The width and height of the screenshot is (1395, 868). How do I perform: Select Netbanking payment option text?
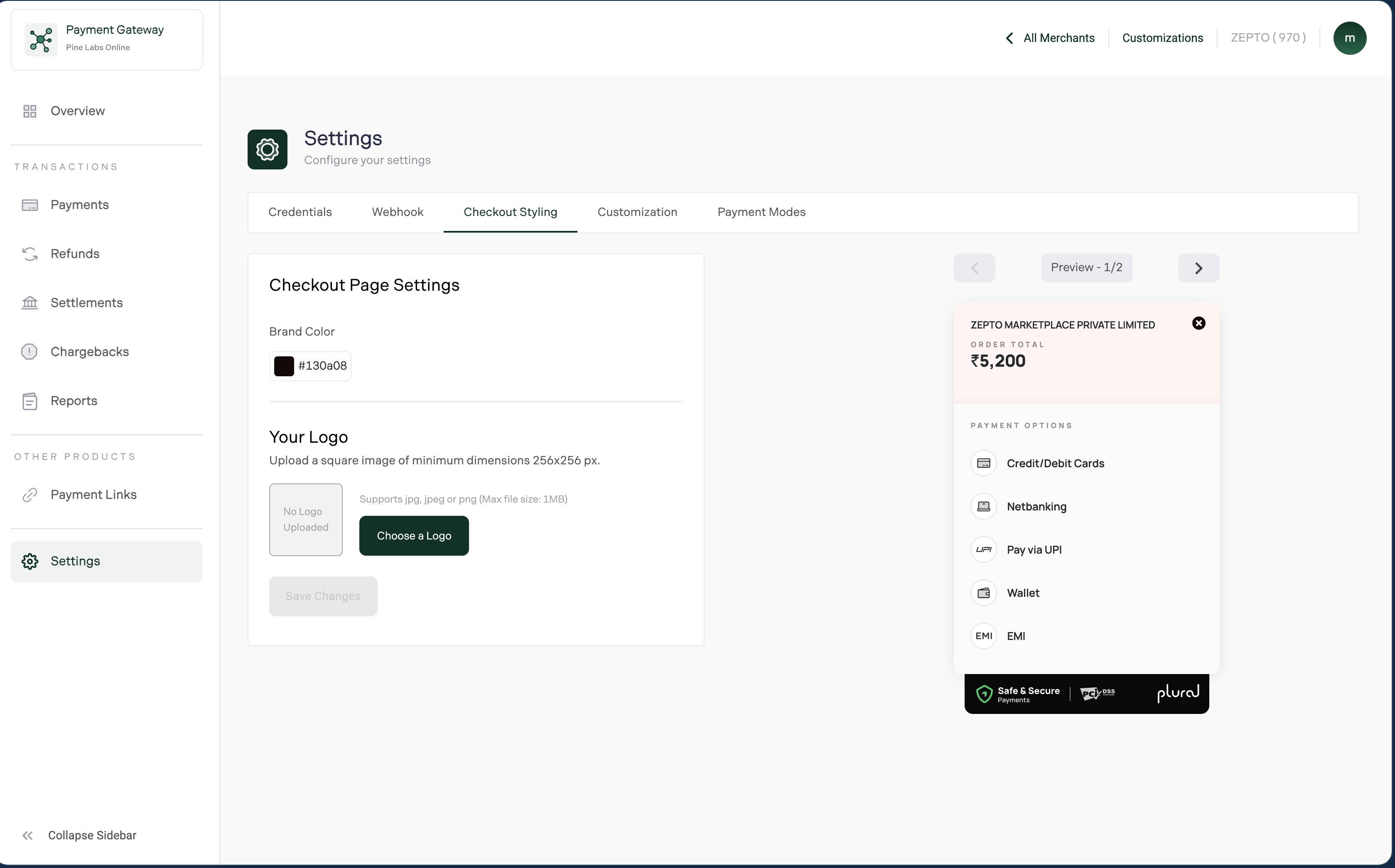1036,506
